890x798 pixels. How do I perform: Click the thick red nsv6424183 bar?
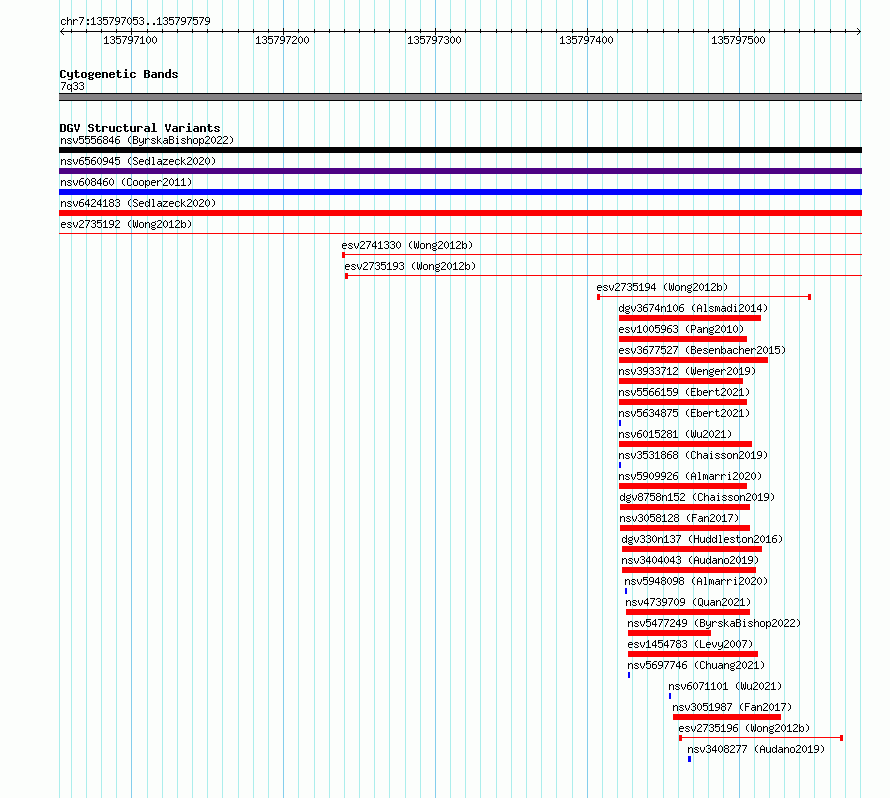460,213
